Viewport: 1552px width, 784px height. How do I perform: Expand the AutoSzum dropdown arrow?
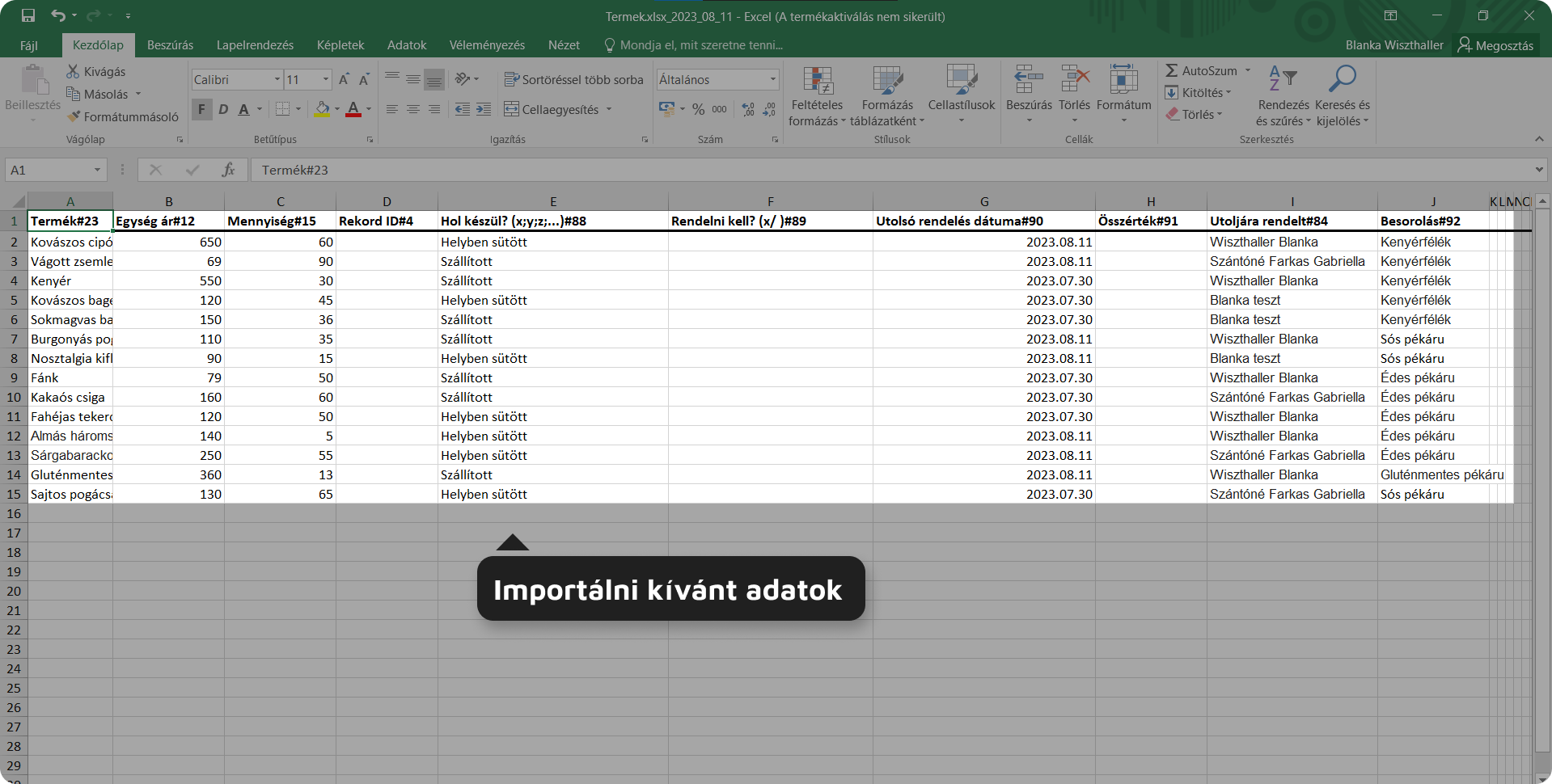[1247, 70]
